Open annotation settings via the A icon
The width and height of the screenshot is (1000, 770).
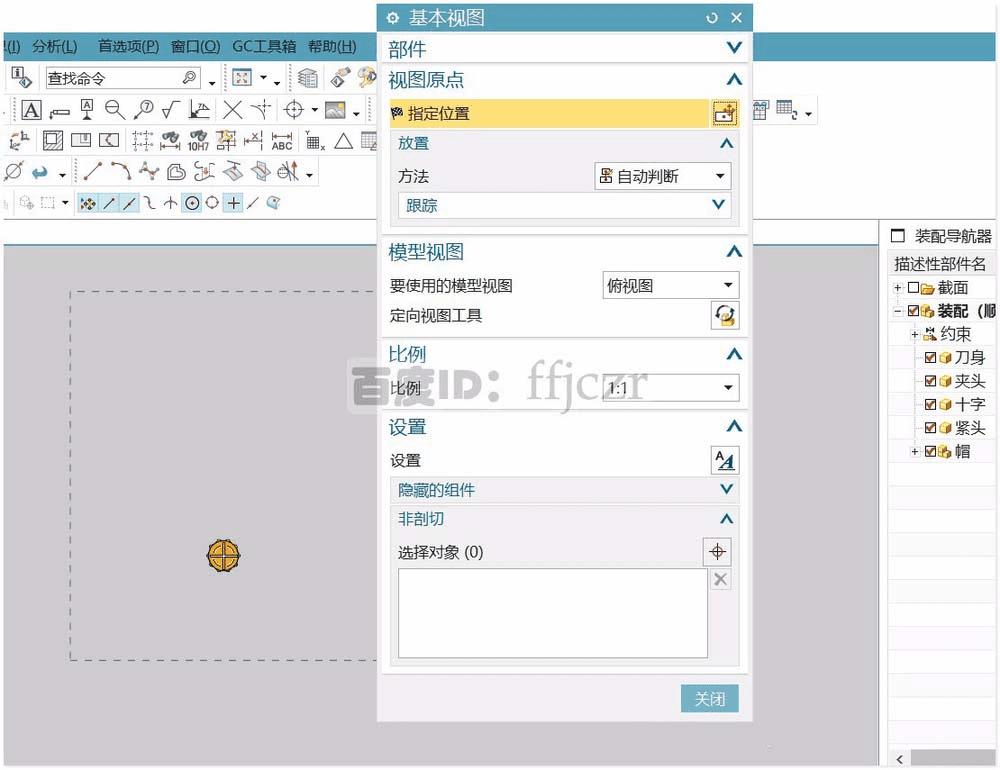pyautogui.click(x=724, y=460)
